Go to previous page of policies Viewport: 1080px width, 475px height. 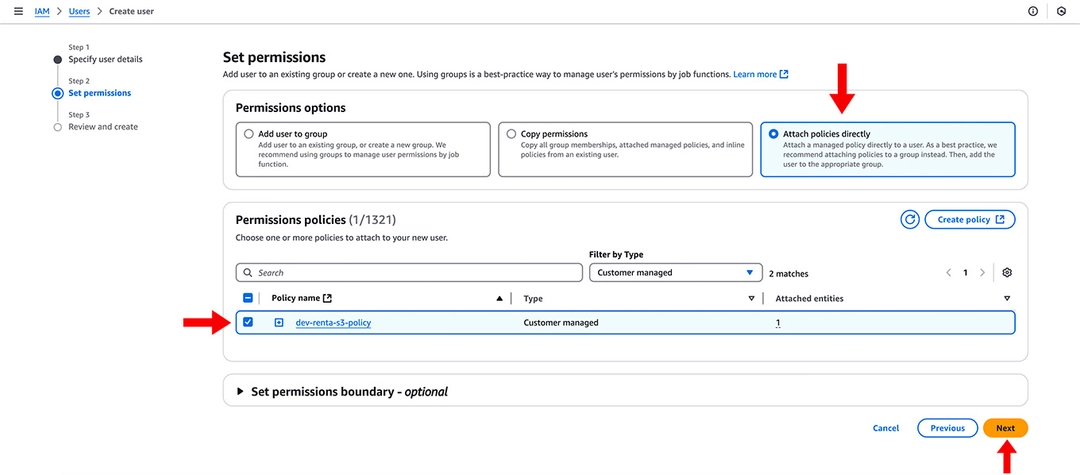point(948,273)
